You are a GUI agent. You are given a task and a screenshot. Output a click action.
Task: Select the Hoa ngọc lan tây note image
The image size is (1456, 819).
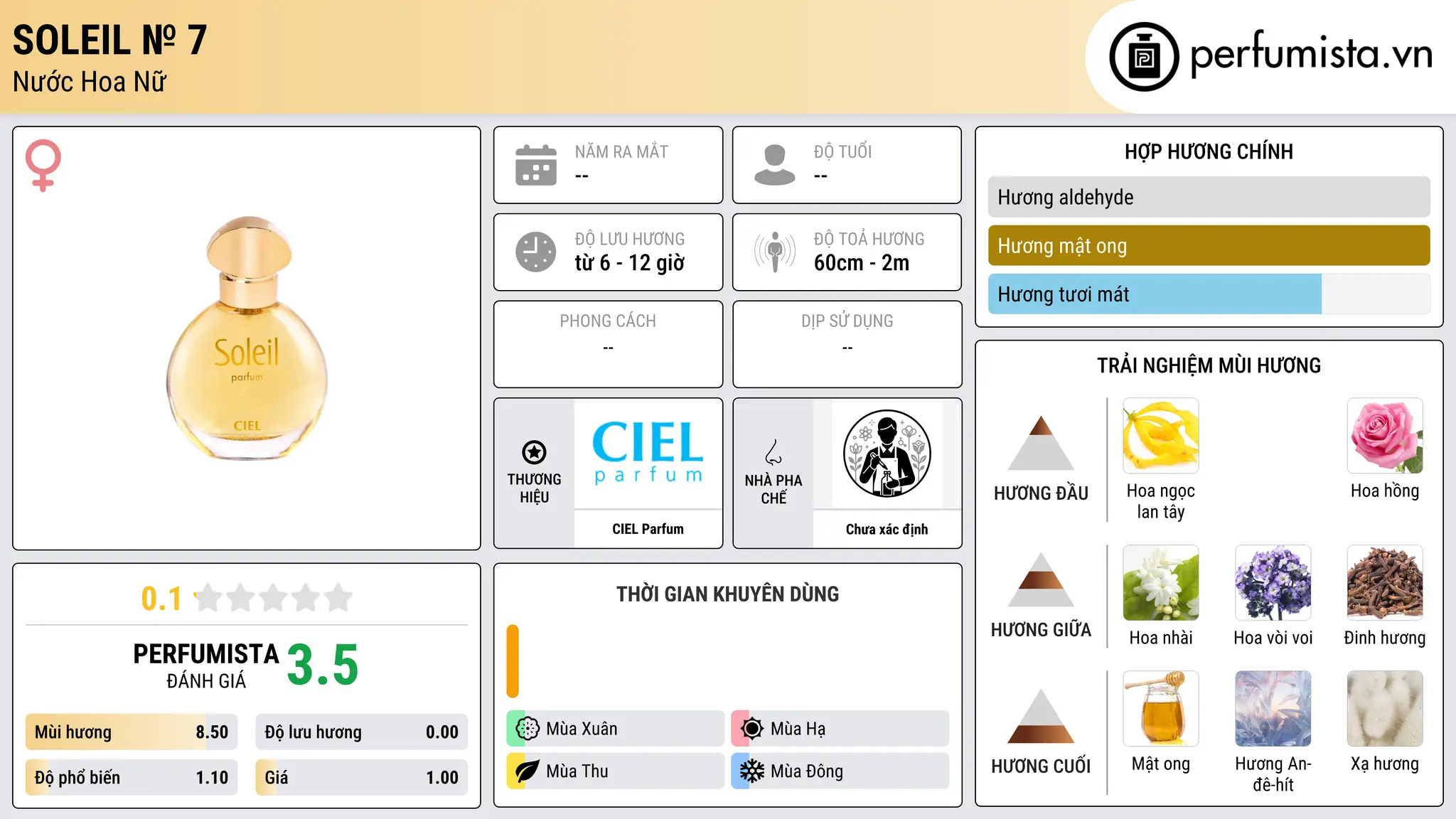point(1160,436)
